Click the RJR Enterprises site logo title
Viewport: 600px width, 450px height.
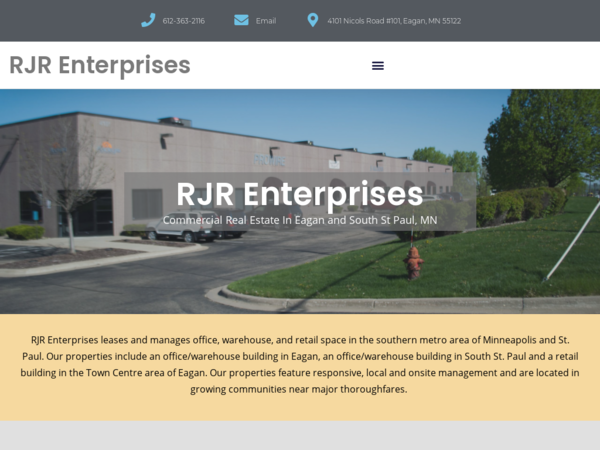tap(99, 65)
